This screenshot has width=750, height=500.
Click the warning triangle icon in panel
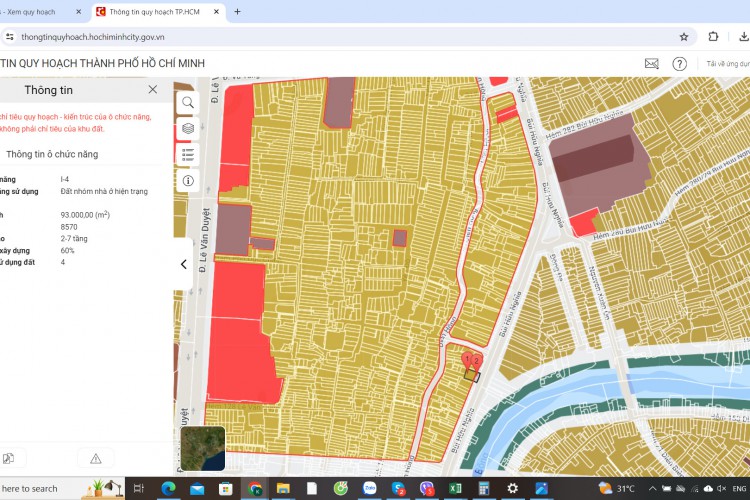point(96,458)
